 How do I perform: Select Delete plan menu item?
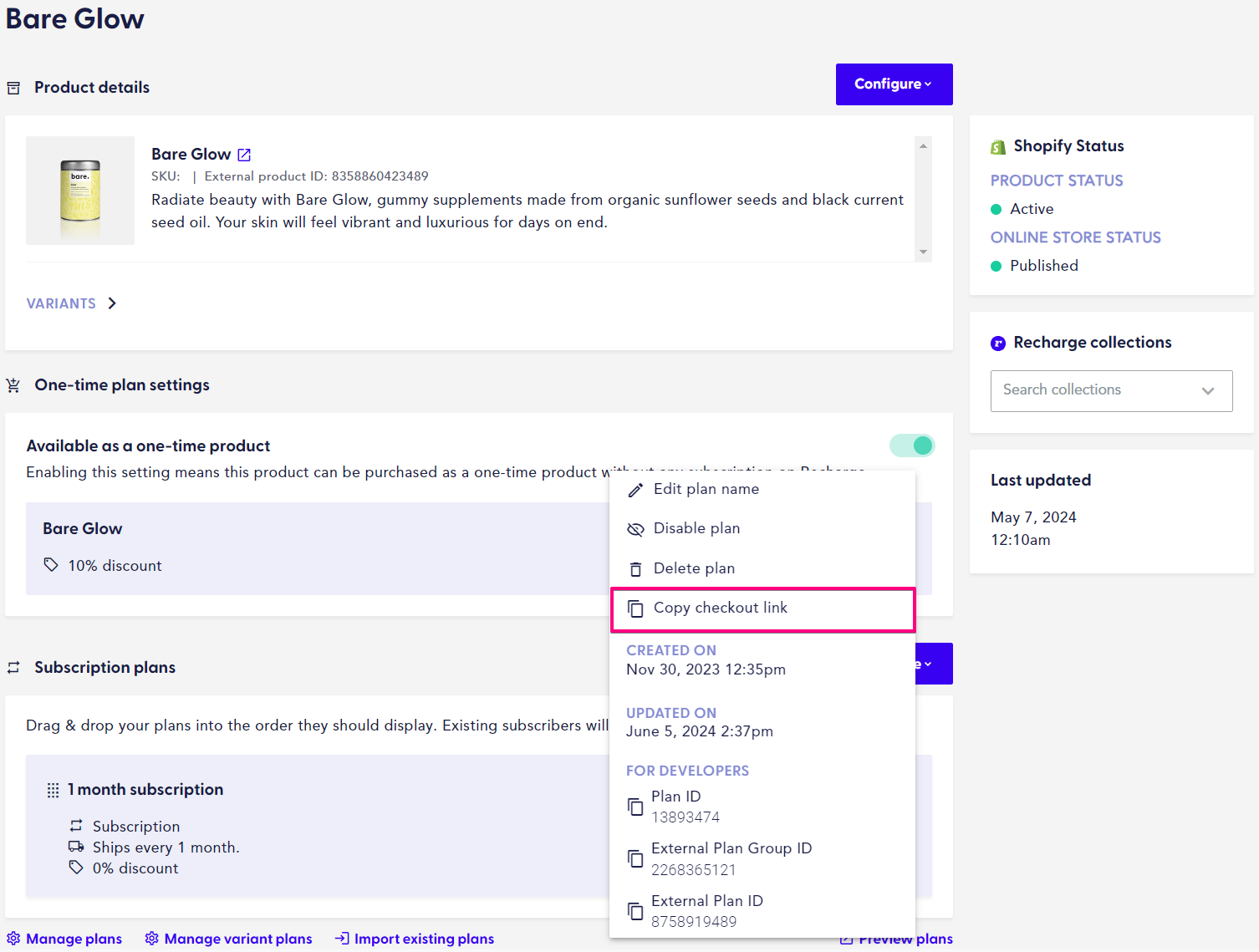(x=762, y=568)
